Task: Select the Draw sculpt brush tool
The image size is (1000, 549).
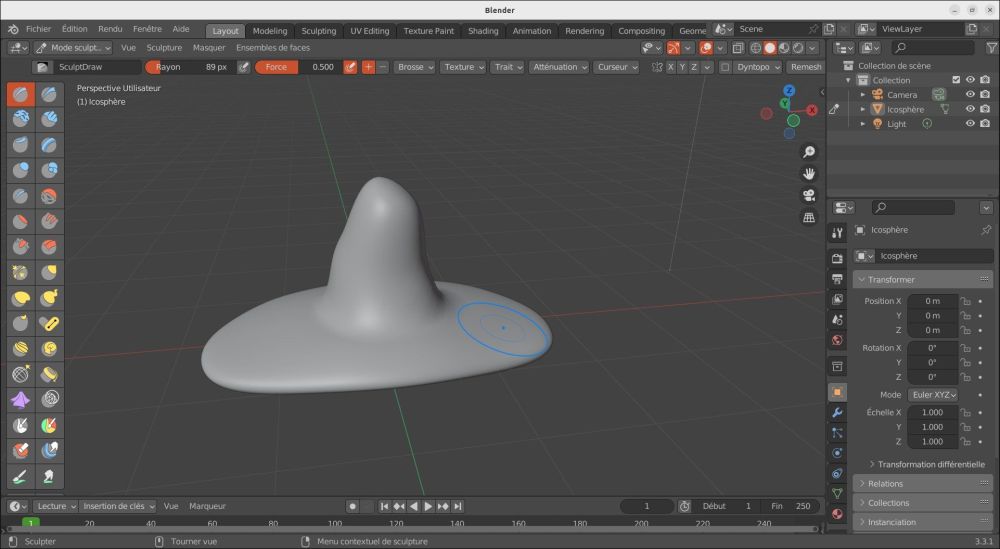Action: 21,95
